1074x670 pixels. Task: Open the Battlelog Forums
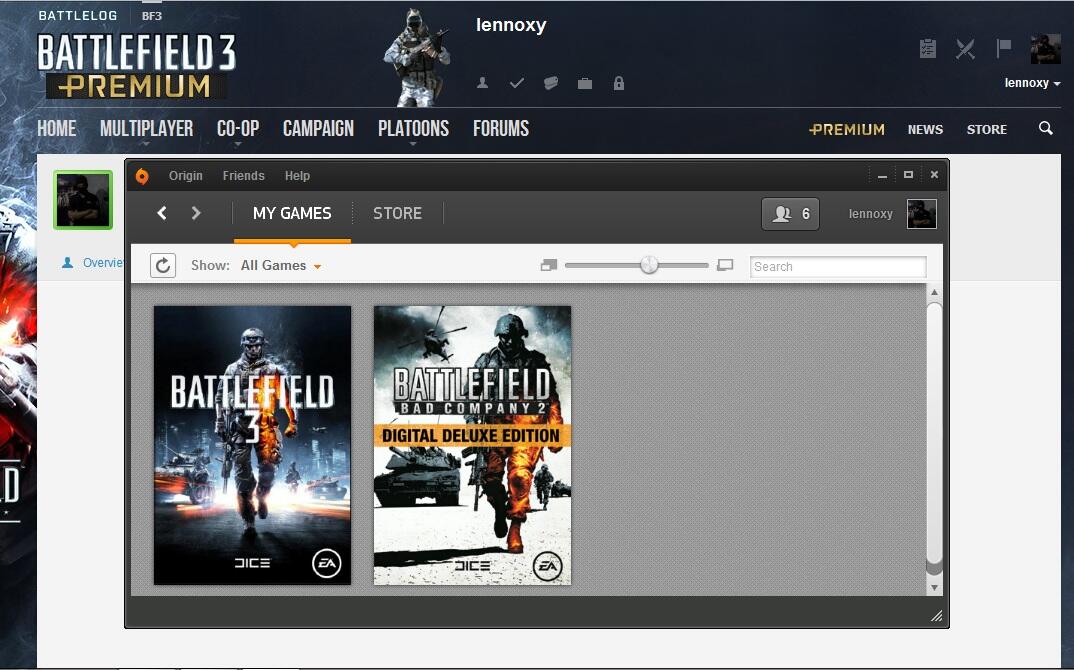[501, 129]
